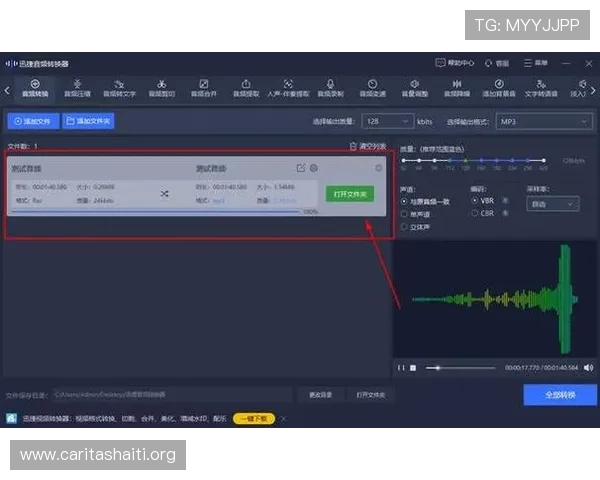The width and height of the screenshot is (600, 480).
Task: Select the 音频转文字 (audio to text) tool
Action: [119, 88]
